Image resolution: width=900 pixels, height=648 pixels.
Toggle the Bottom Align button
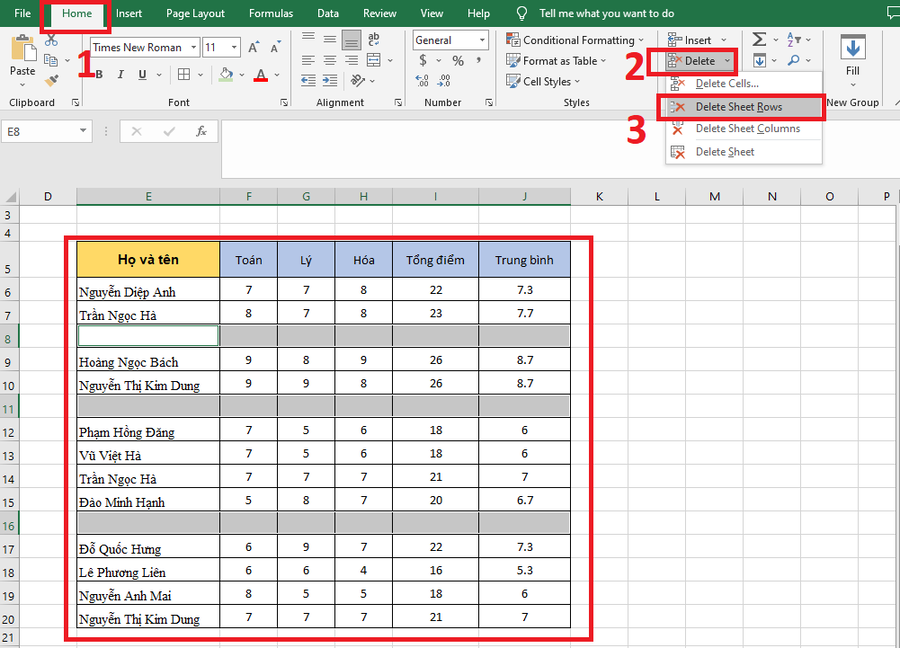pyautogui.click(x=351, y=40)
